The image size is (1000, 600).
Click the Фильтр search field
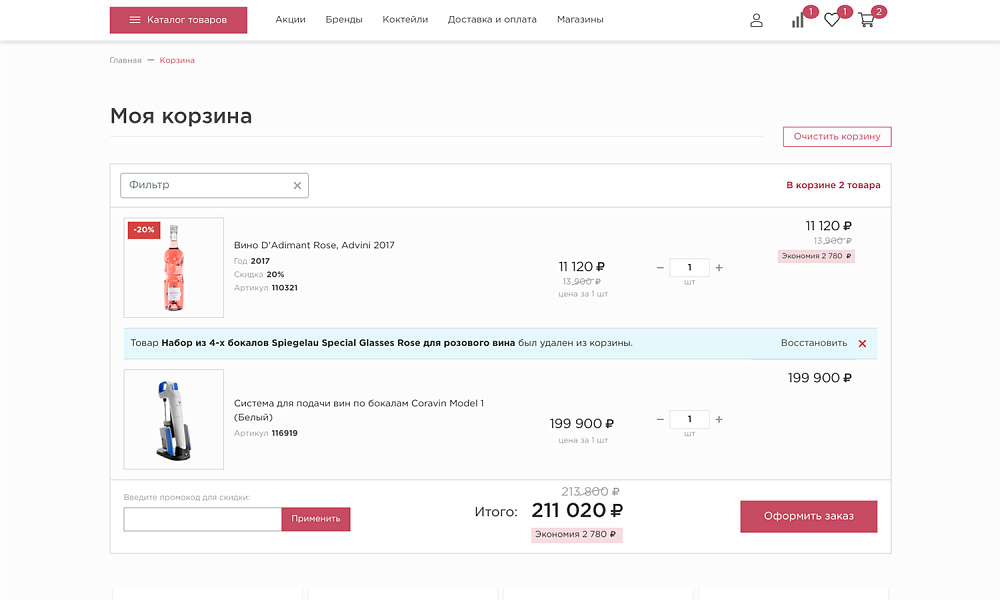point(200,185)
